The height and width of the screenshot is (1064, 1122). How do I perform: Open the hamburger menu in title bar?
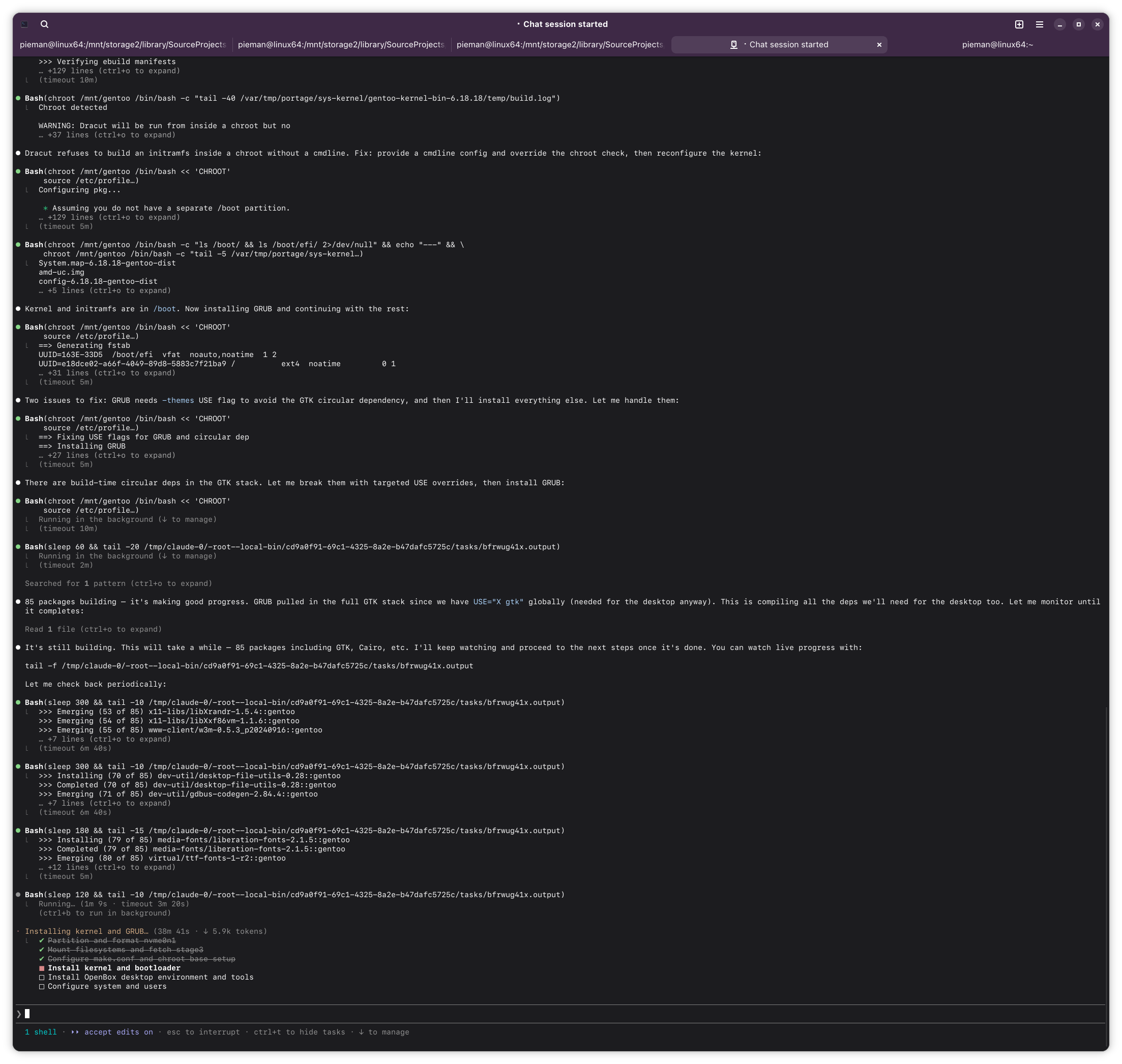coord(1039,24)
